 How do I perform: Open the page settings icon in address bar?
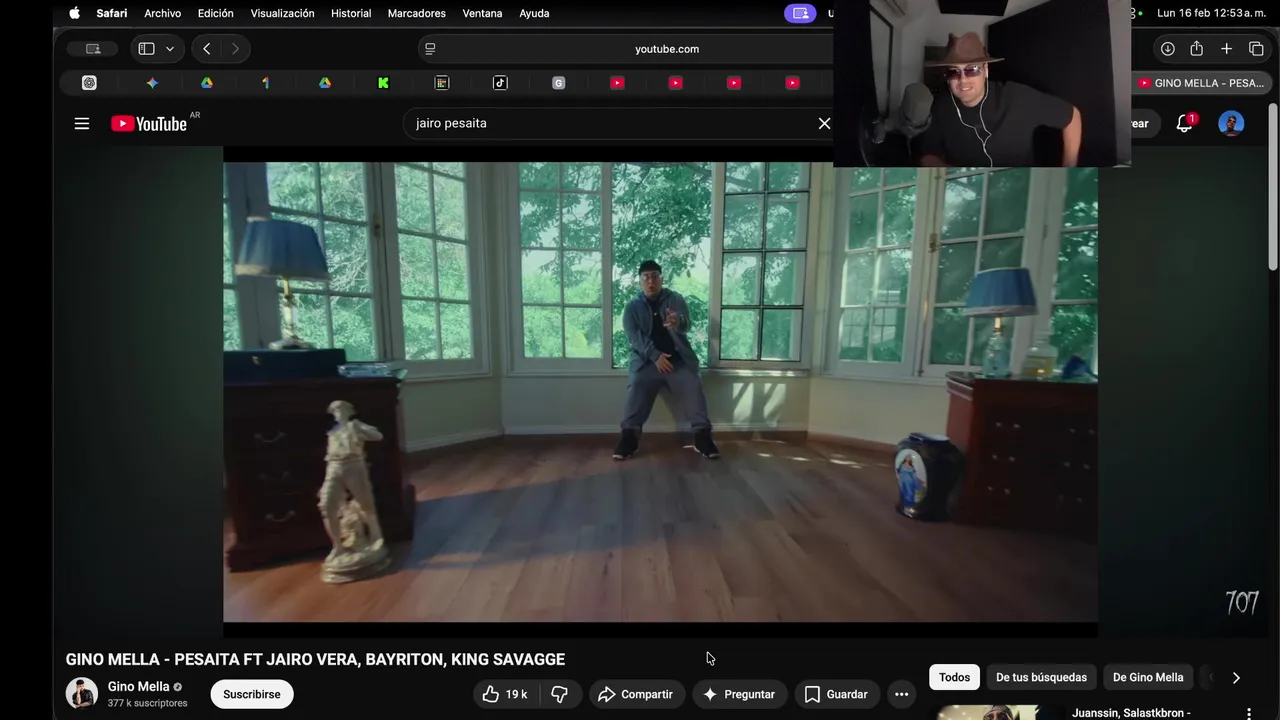pos(430,48)
